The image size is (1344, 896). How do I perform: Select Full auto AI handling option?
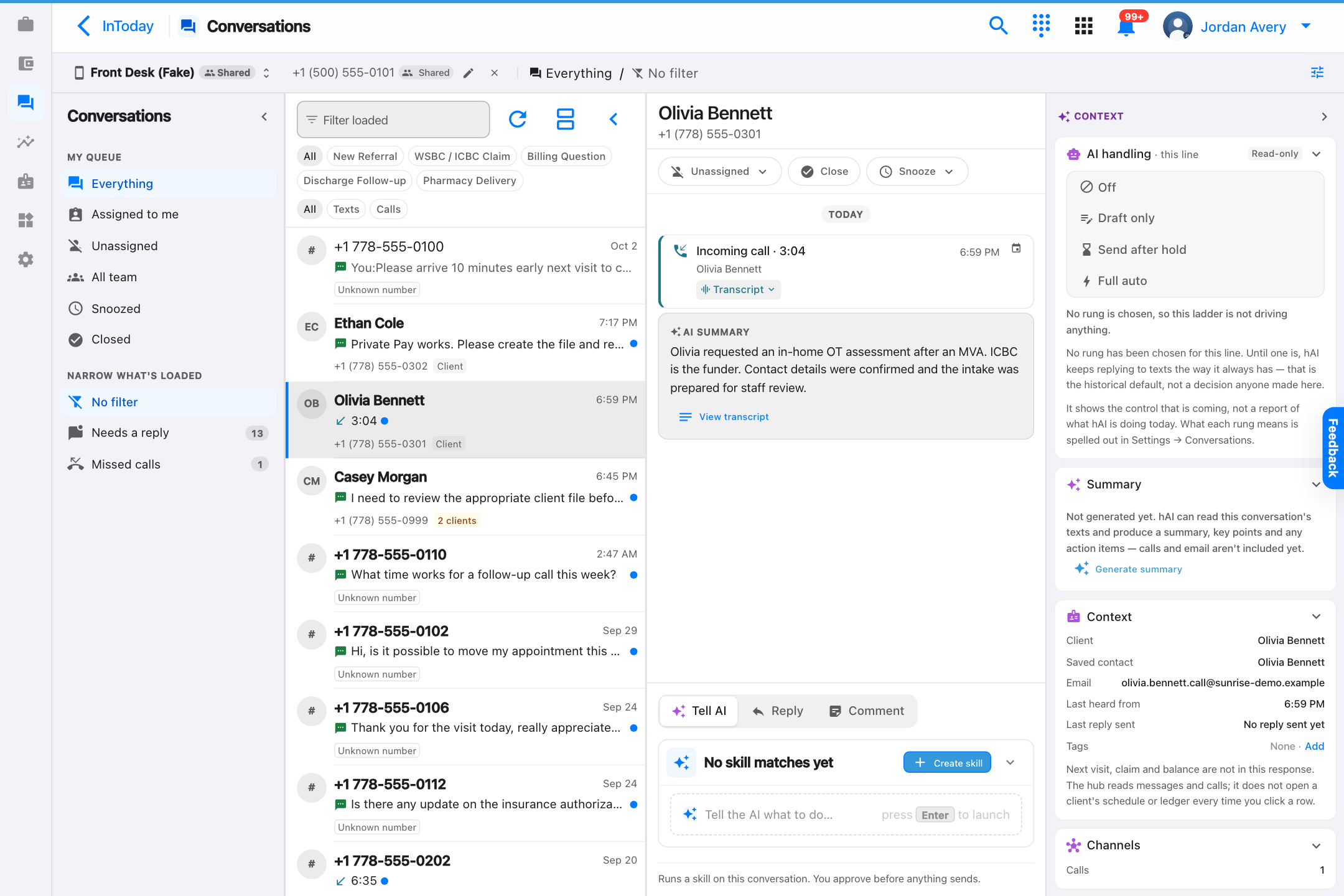1195,281
